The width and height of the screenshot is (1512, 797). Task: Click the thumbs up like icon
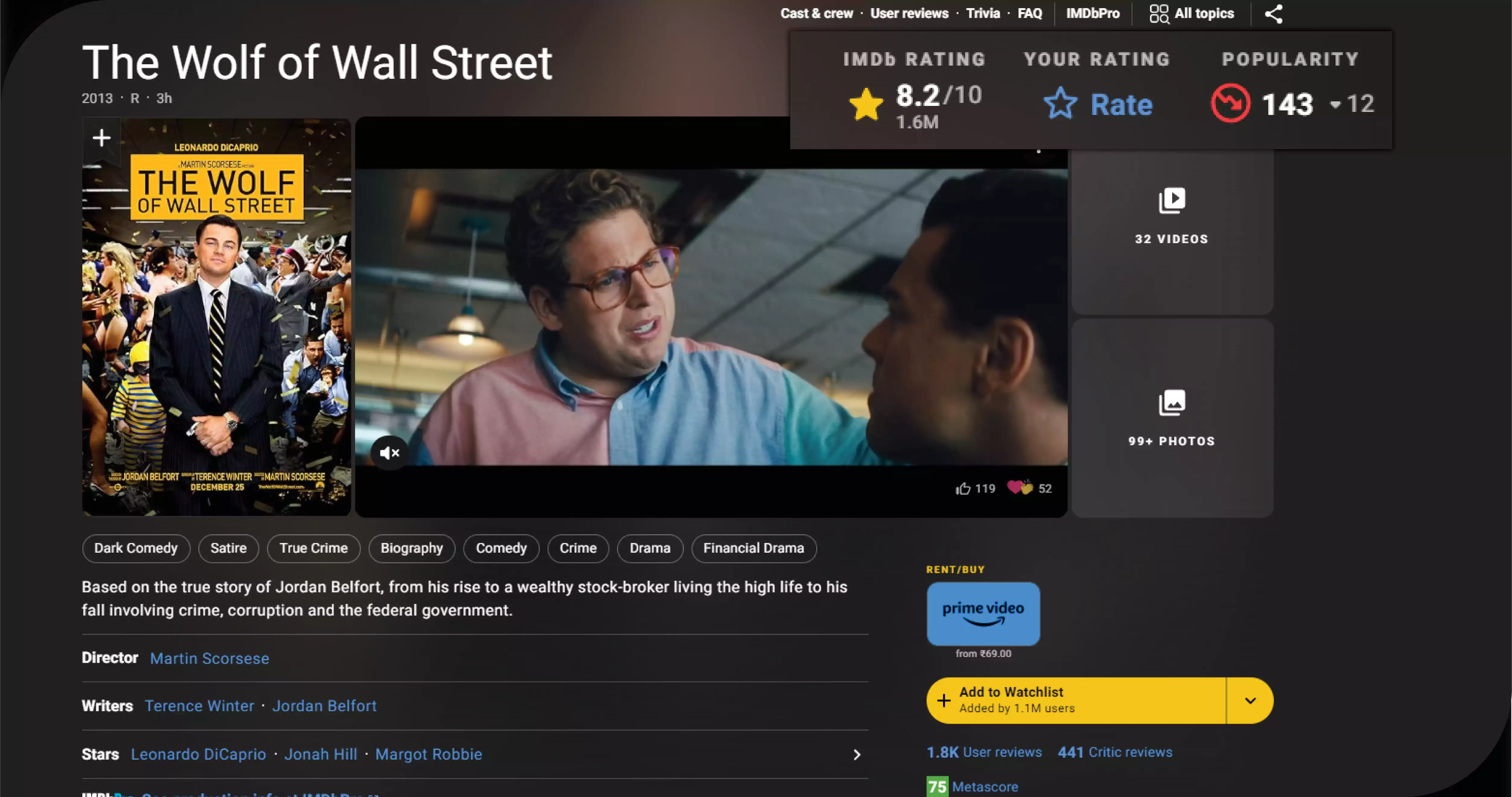[x=963, y=488]
